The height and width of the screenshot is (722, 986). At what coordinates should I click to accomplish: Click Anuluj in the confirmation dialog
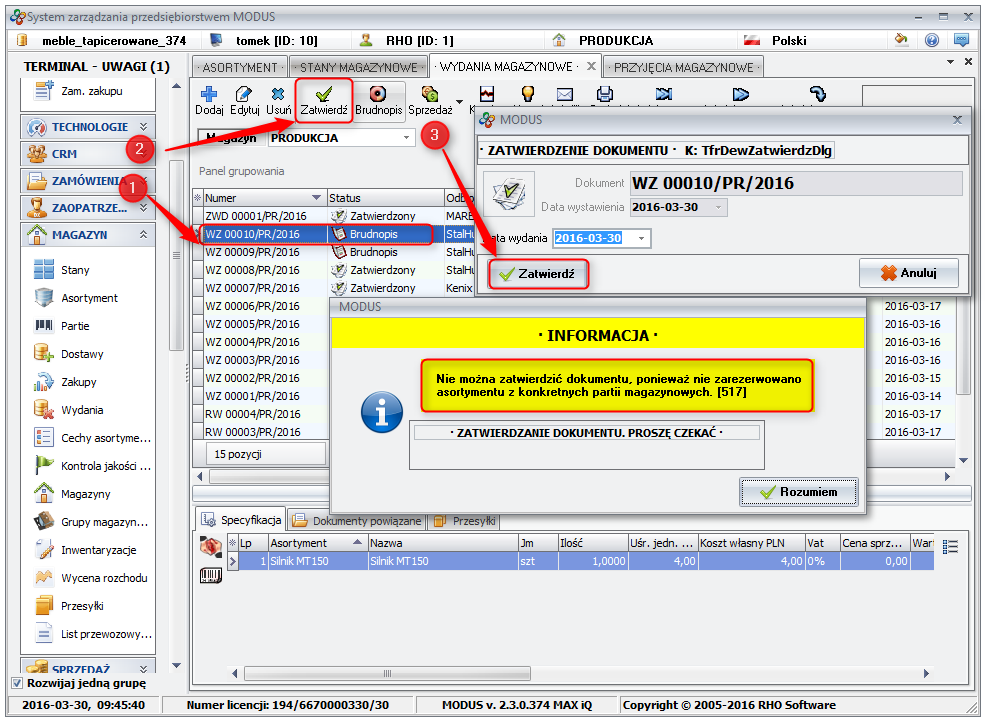pyautogui.click(x=909, y=273)
